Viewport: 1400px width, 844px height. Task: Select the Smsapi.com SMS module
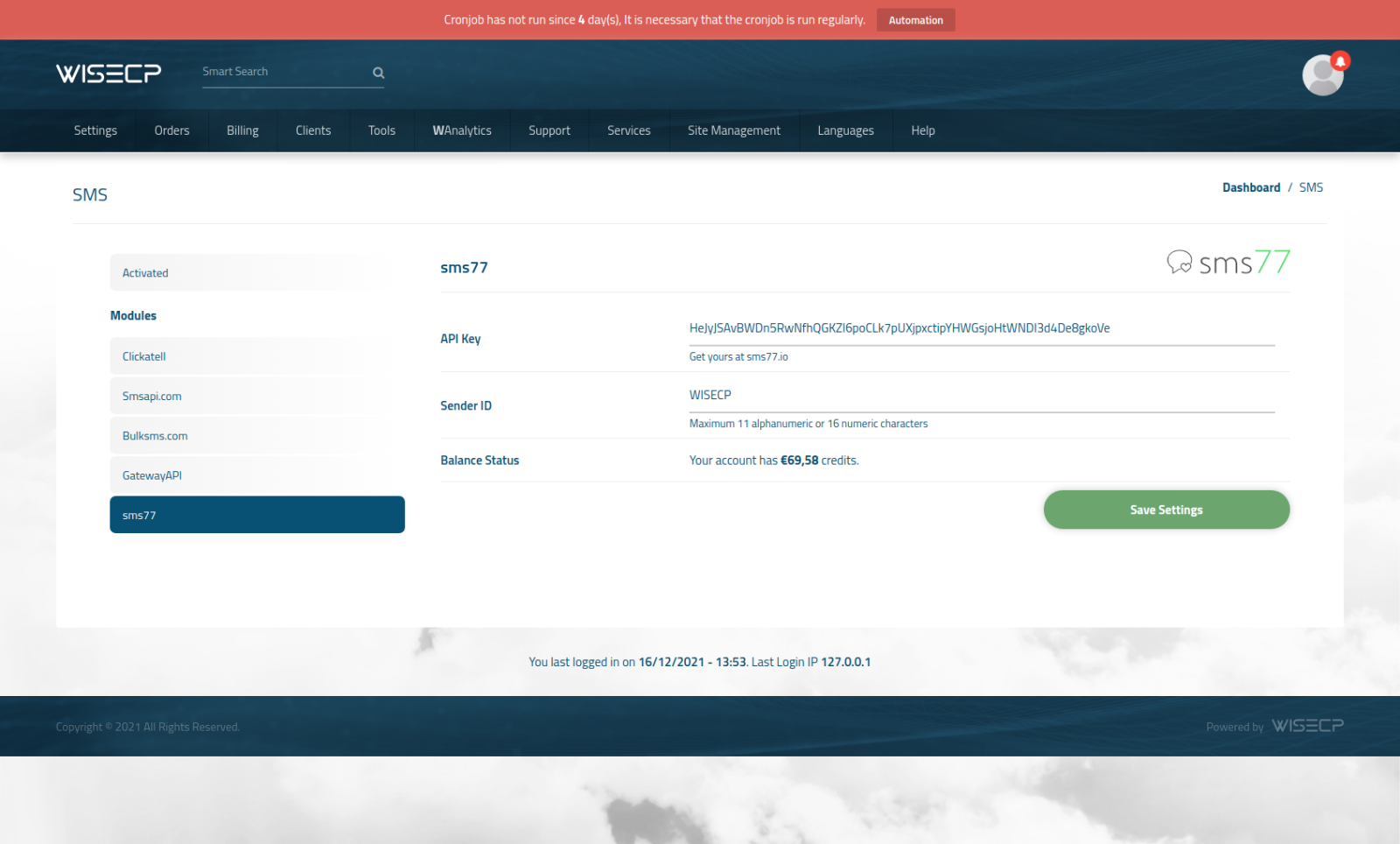click(257, 396)
